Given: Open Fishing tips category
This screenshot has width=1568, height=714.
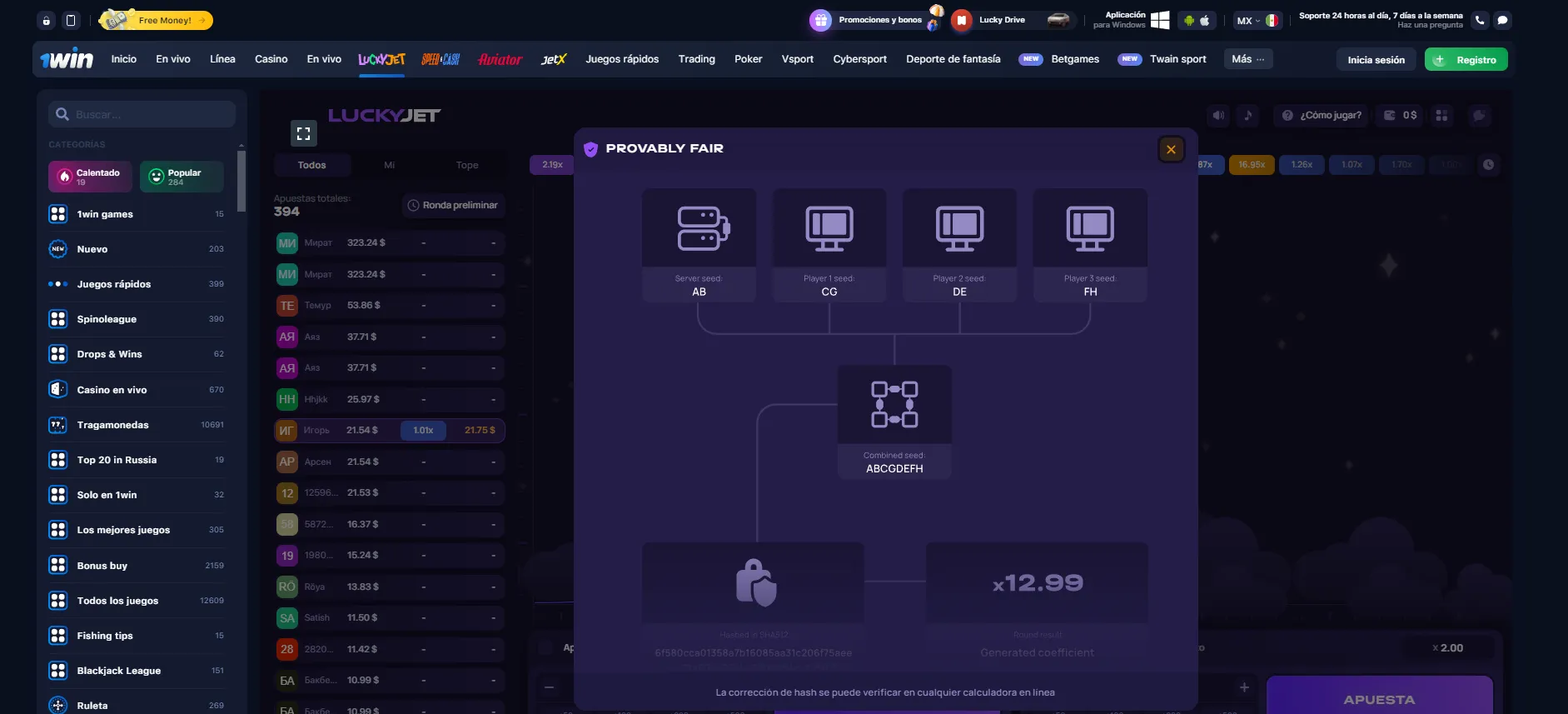Looking at the screenshot, I should (x=137, y=636).
